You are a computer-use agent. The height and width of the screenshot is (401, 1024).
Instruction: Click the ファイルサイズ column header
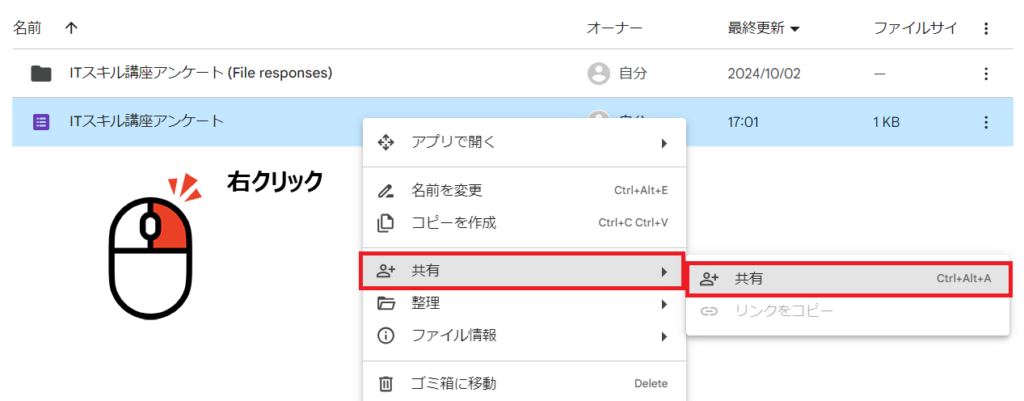914,28
